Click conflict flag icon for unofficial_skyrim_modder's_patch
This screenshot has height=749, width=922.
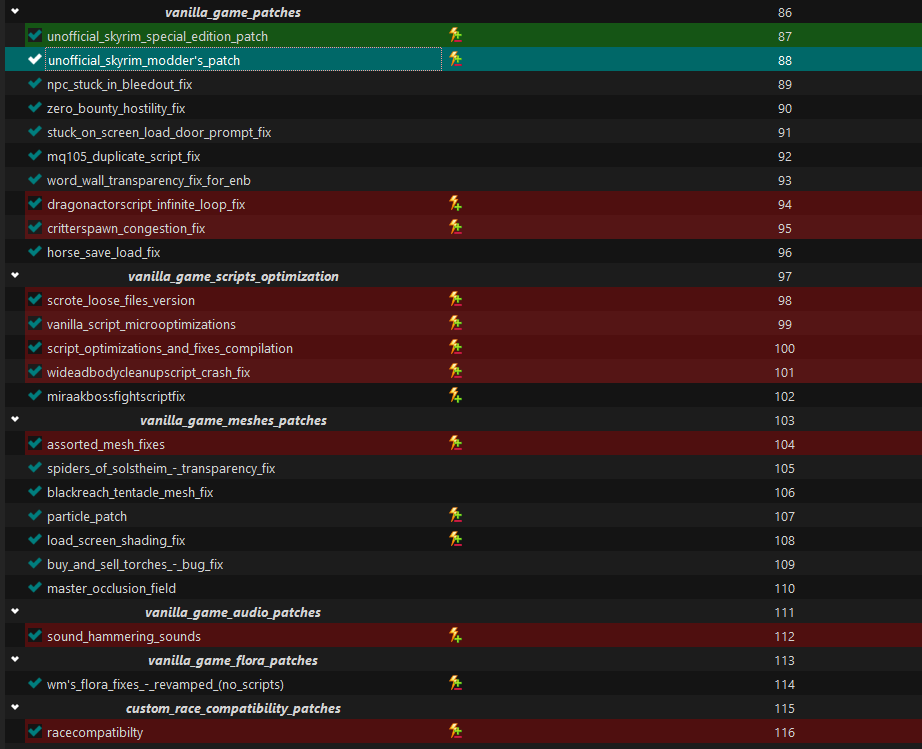tap(455, 59)
